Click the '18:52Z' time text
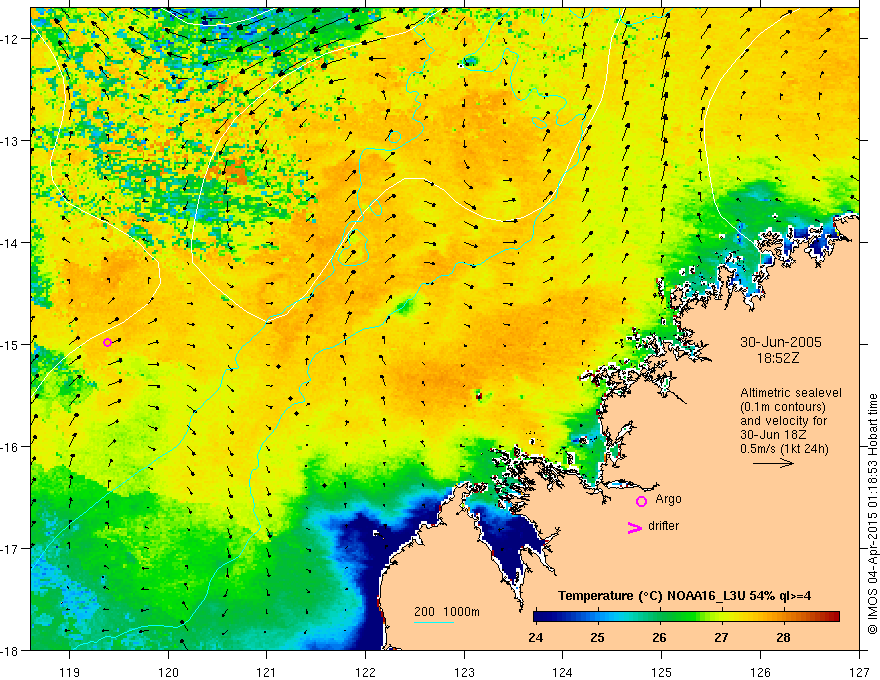This screenshot has height=680, width=880. click(x=778, y=358)
